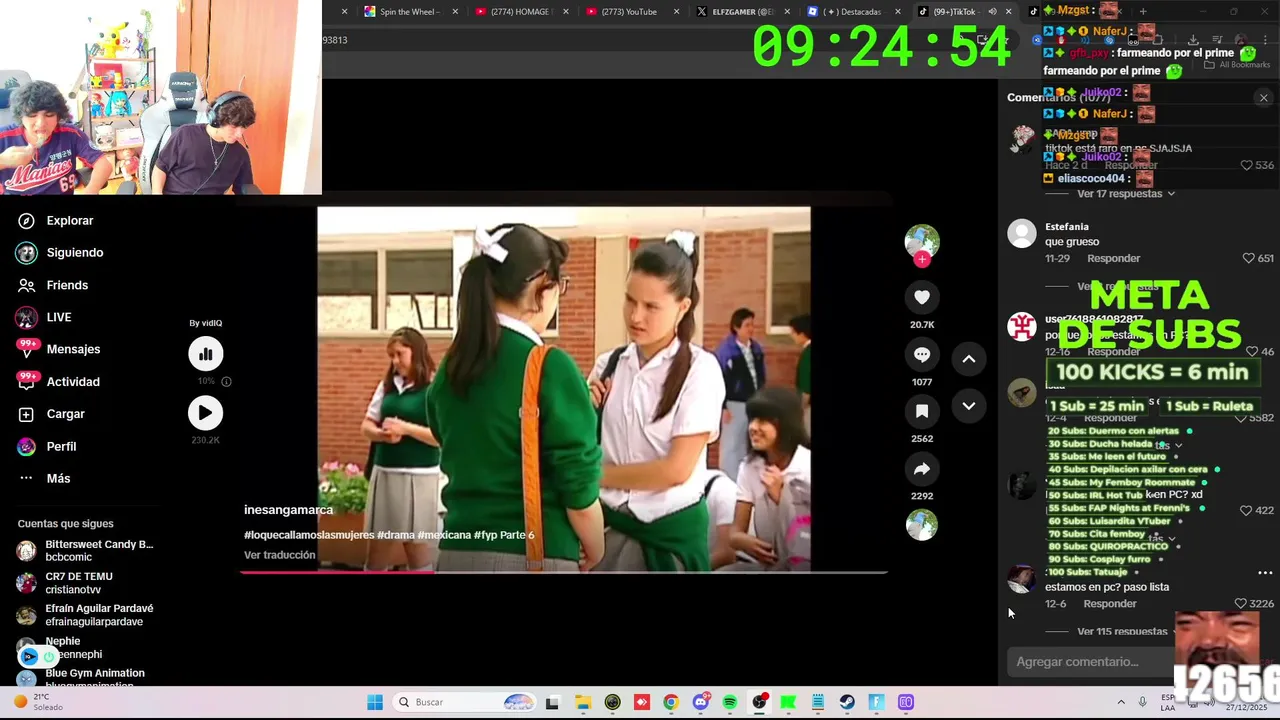Go to Siguiendo feed
Viewport: 1280px width, 720px height.
pos(60,253)
